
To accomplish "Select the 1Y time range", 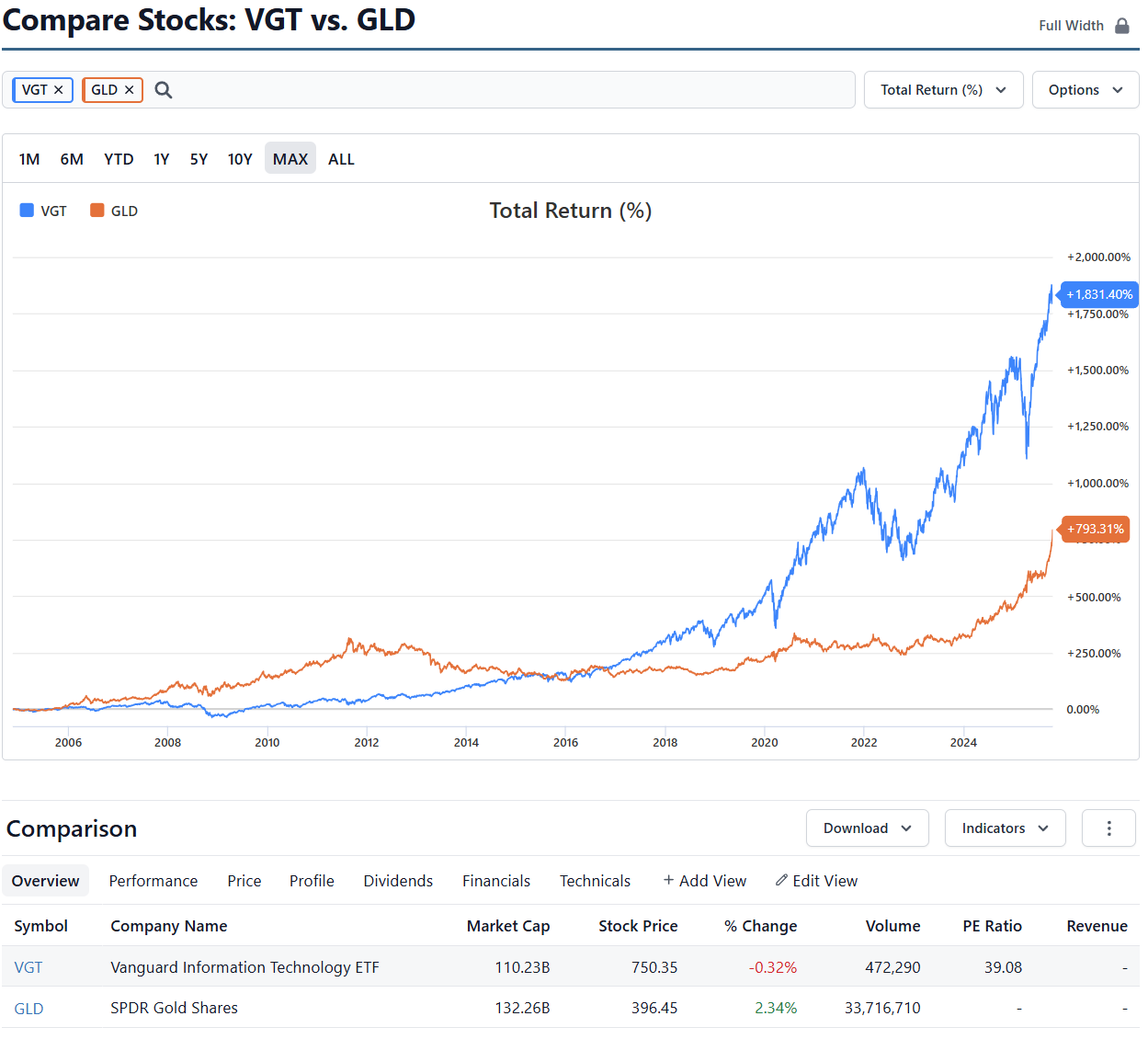I will [162, 159].
